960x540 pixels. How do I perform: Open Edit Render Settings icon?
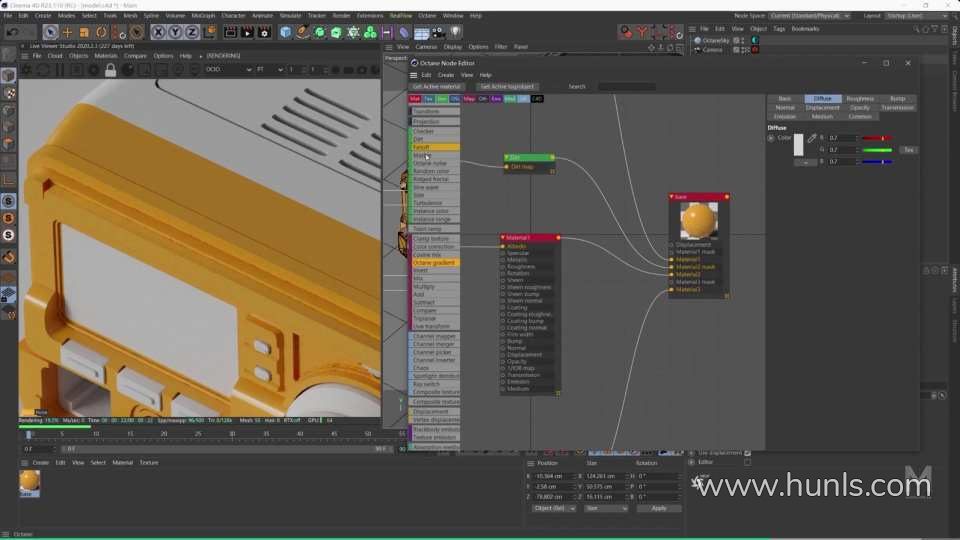tap(264, 32)
